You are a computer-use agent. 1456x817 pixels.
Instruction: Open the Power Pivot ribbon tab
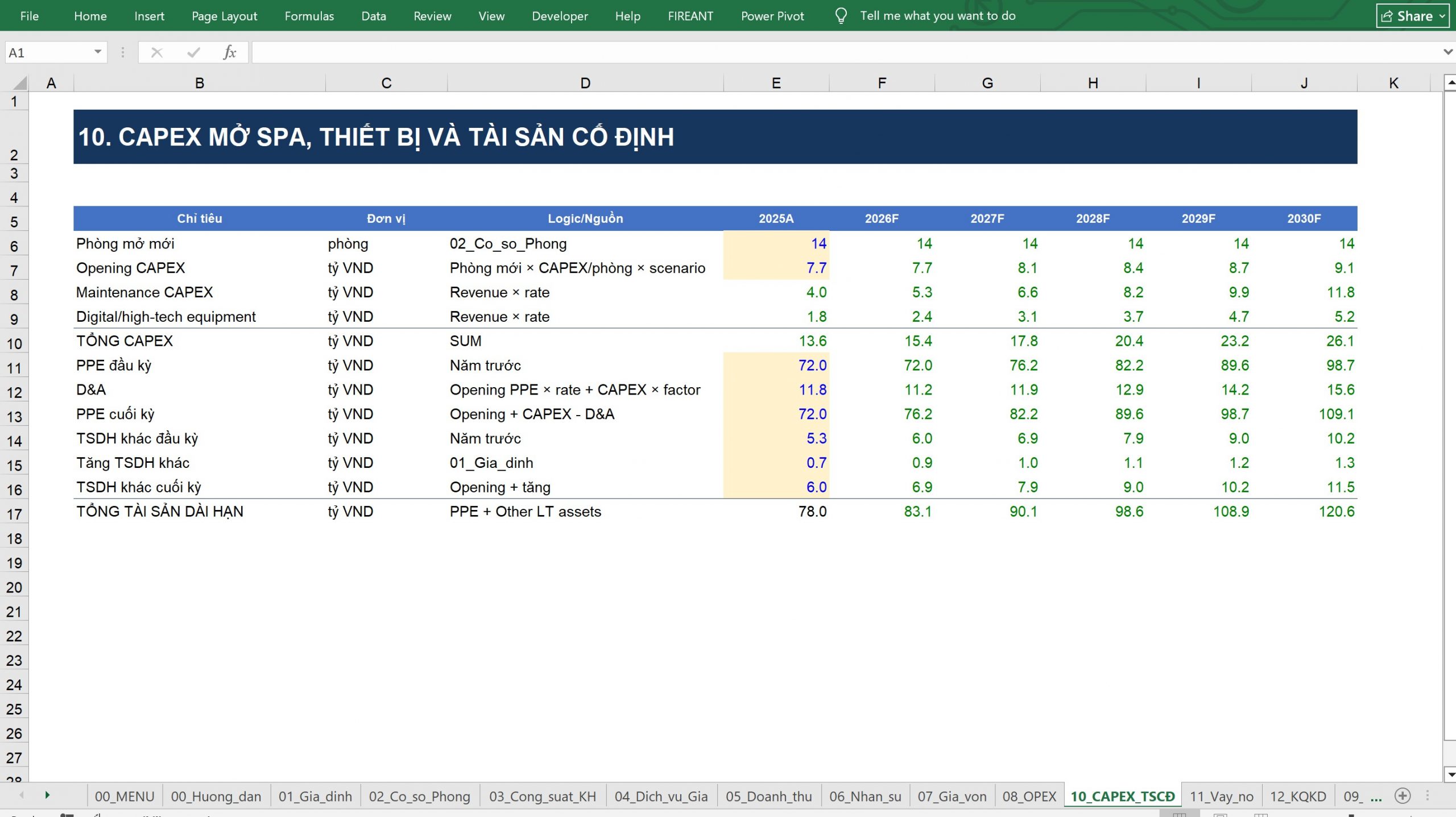[x=772, y=16]
